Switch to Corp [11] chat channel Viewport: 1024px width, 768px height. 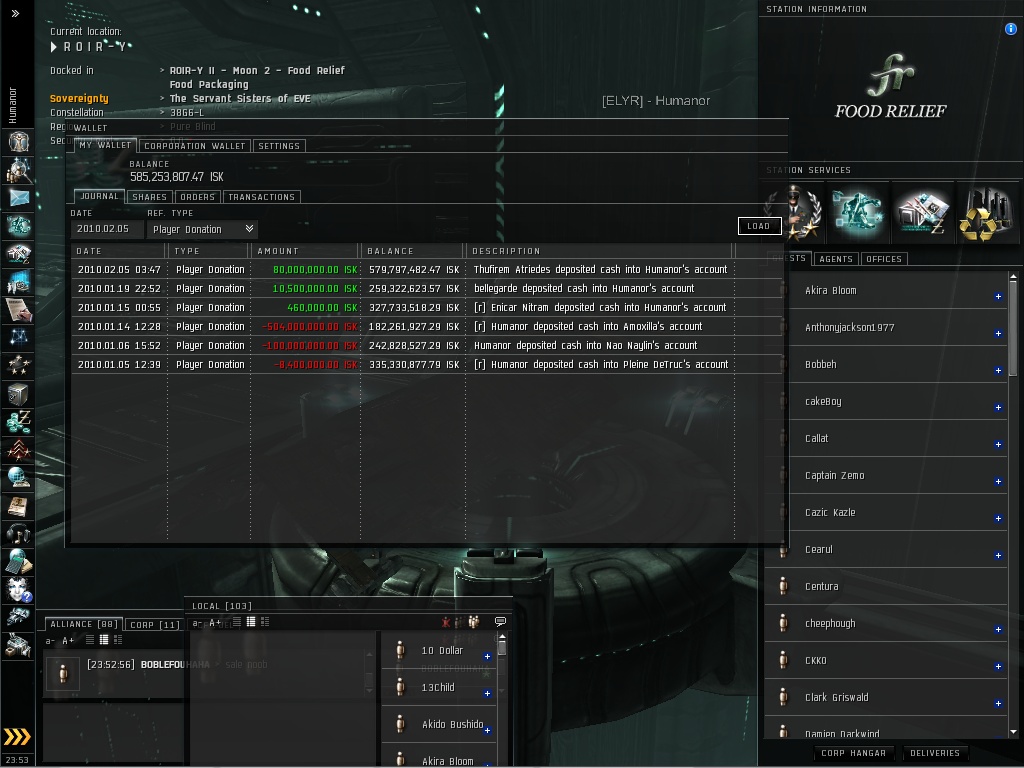pyautogui.click(x=155, y=625)
